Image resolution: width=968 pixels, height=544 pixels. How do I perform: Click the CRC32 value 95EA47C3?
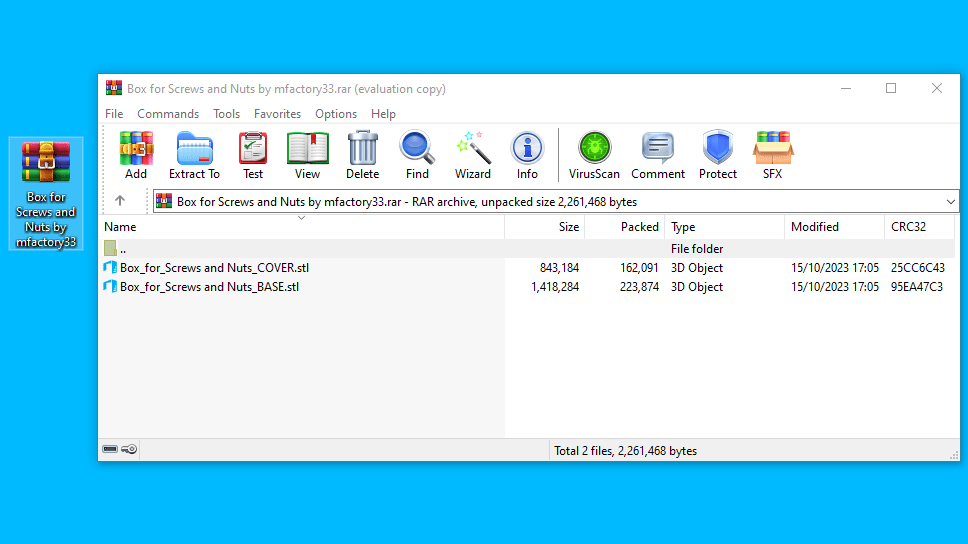click(917, 287)
